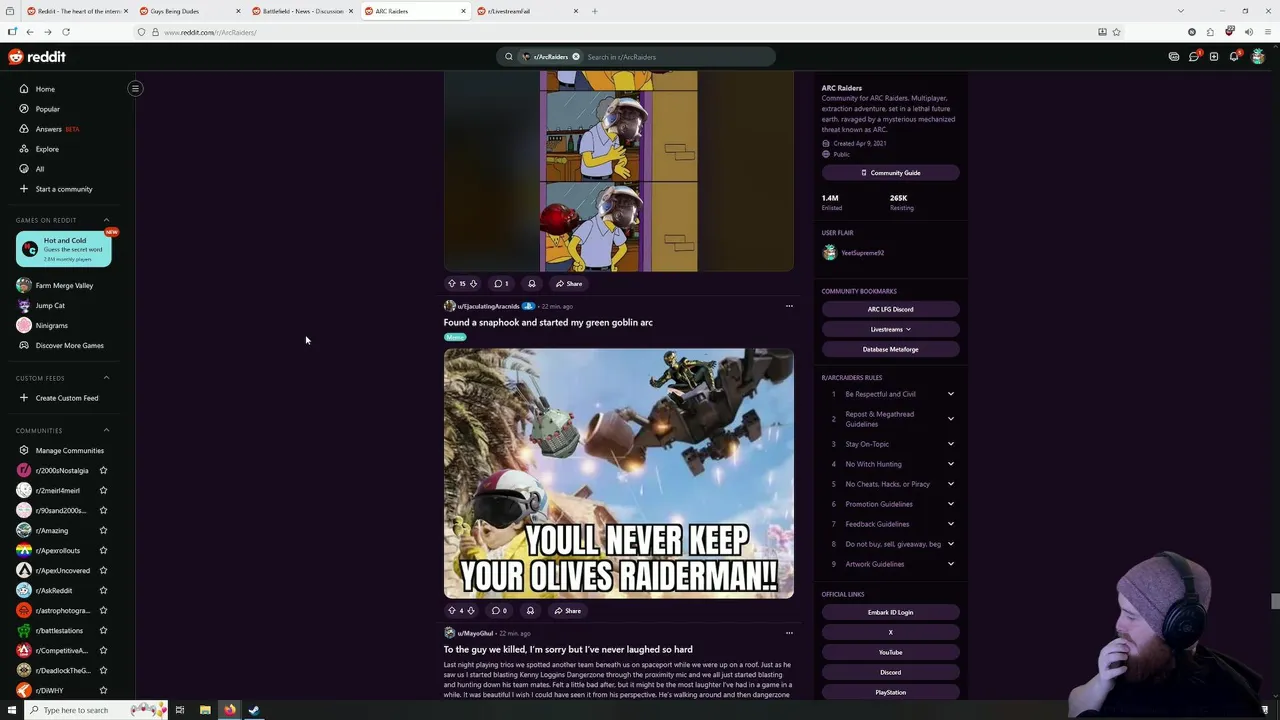
Task: Favorite r/Apexrollouts with its star
Action: (x=103, y=550)
